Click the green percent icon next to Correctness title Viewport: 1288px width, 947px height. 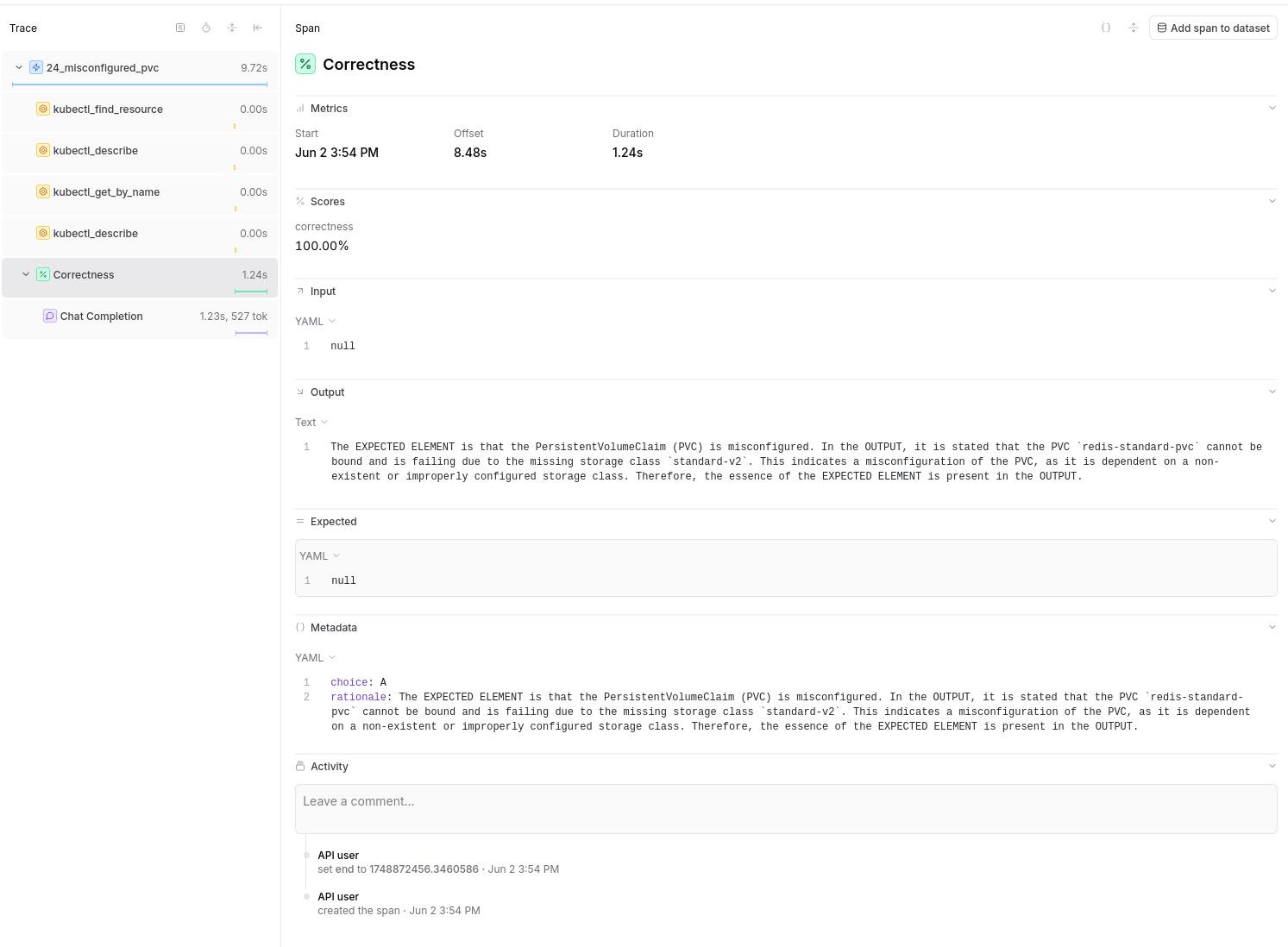[x=305, y=64]
